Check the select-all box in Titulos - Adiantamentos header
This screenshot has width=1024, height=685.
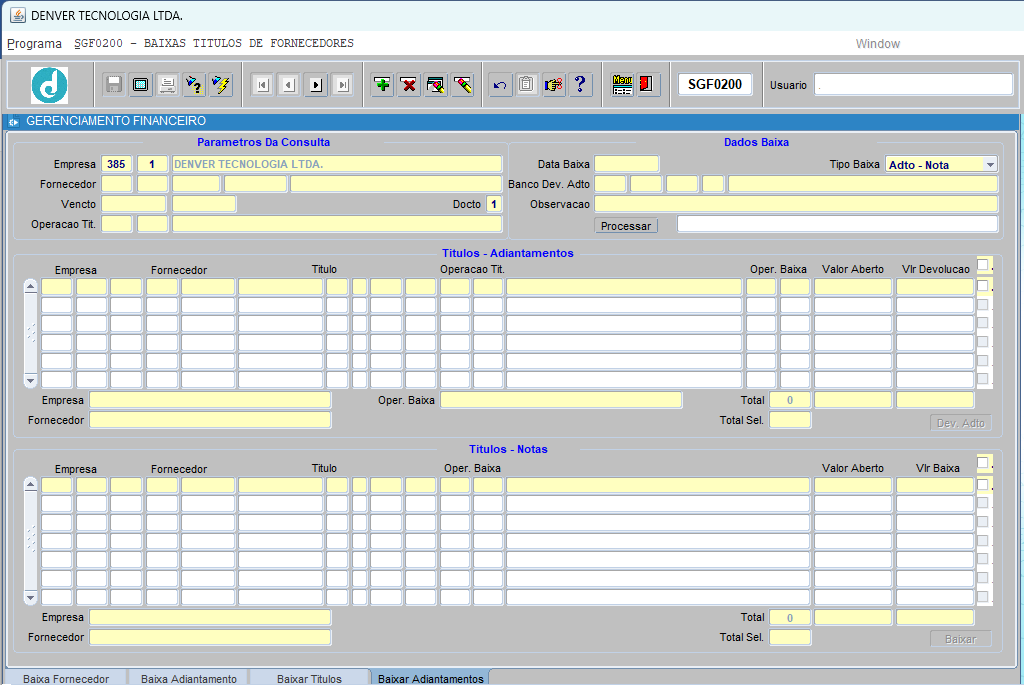click(983, 265)
